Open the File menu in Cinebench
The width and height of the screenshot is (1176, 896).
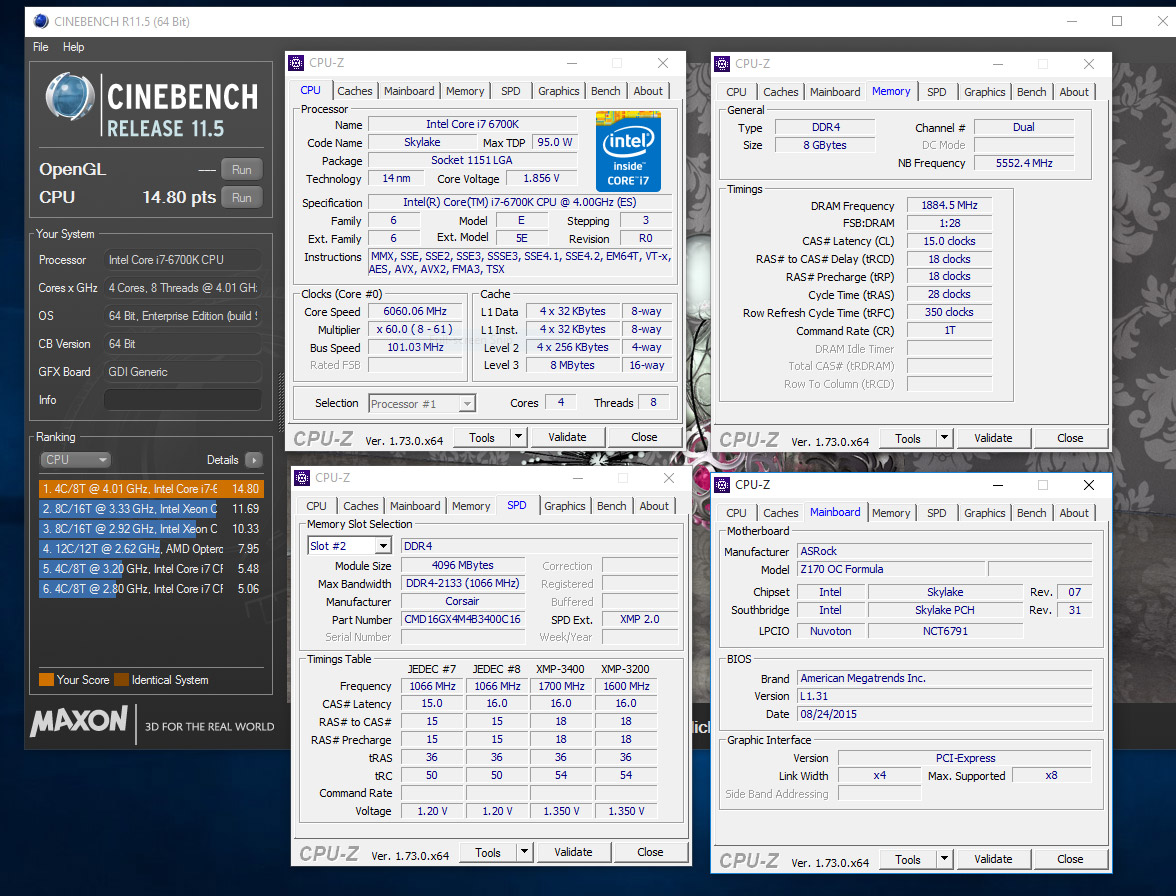[x=41, y=47]
